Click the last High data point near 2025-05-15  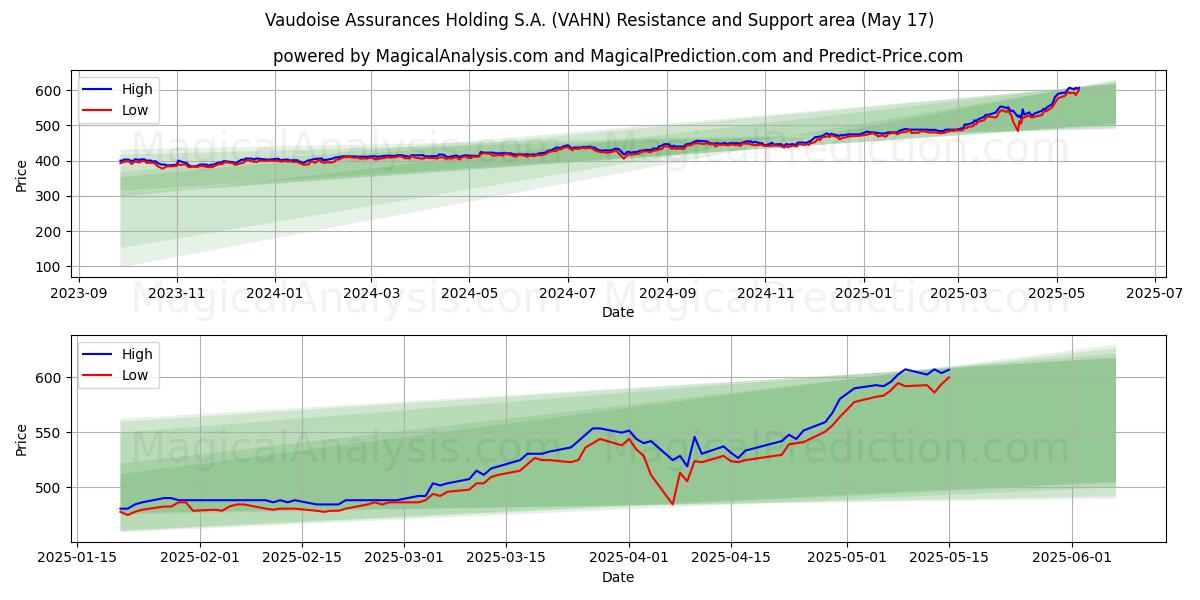(949, 369)
